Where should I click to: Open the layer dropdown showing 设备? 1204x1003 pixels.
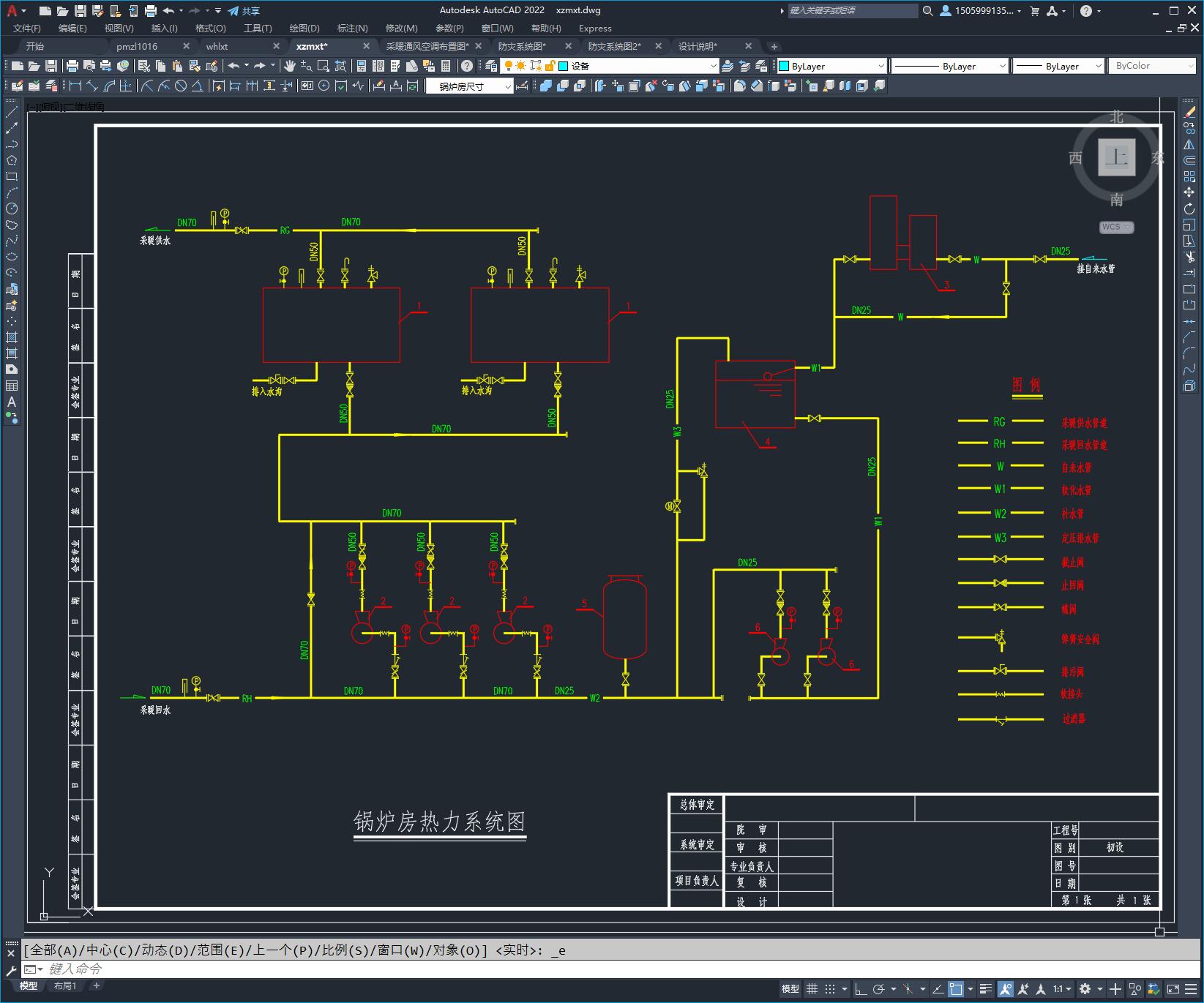(x=610, y=66)
